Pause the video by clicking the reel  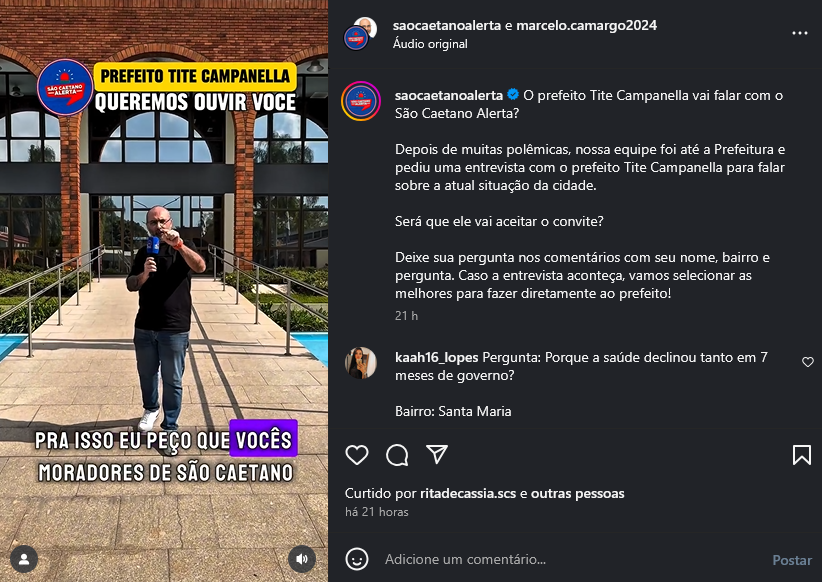164,291
